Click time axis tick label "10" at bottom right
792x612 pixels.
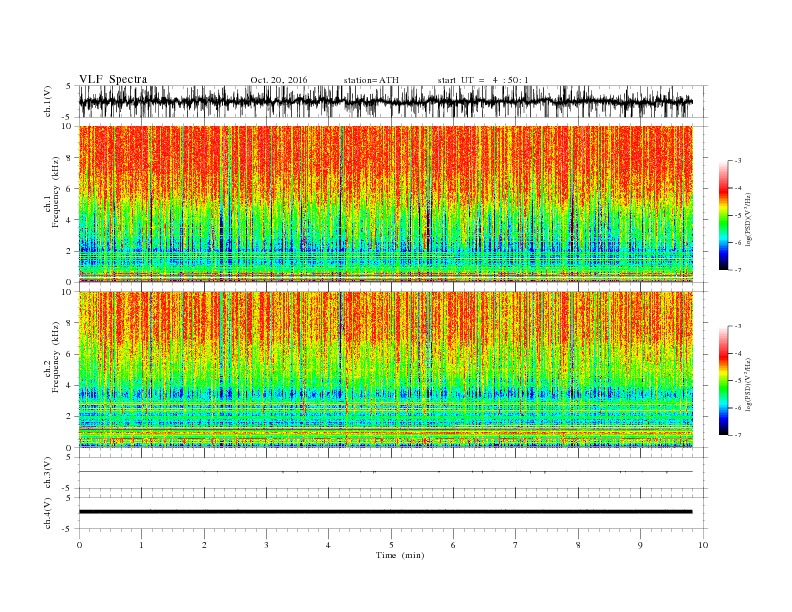703,545
